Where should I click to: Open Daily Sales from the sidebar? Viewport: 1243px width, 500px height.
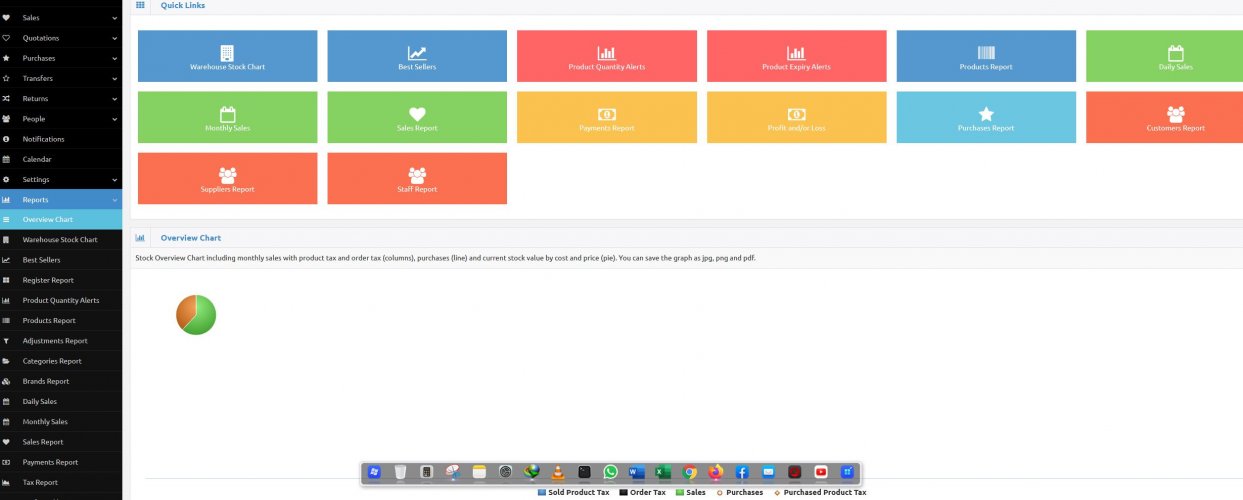61,401
